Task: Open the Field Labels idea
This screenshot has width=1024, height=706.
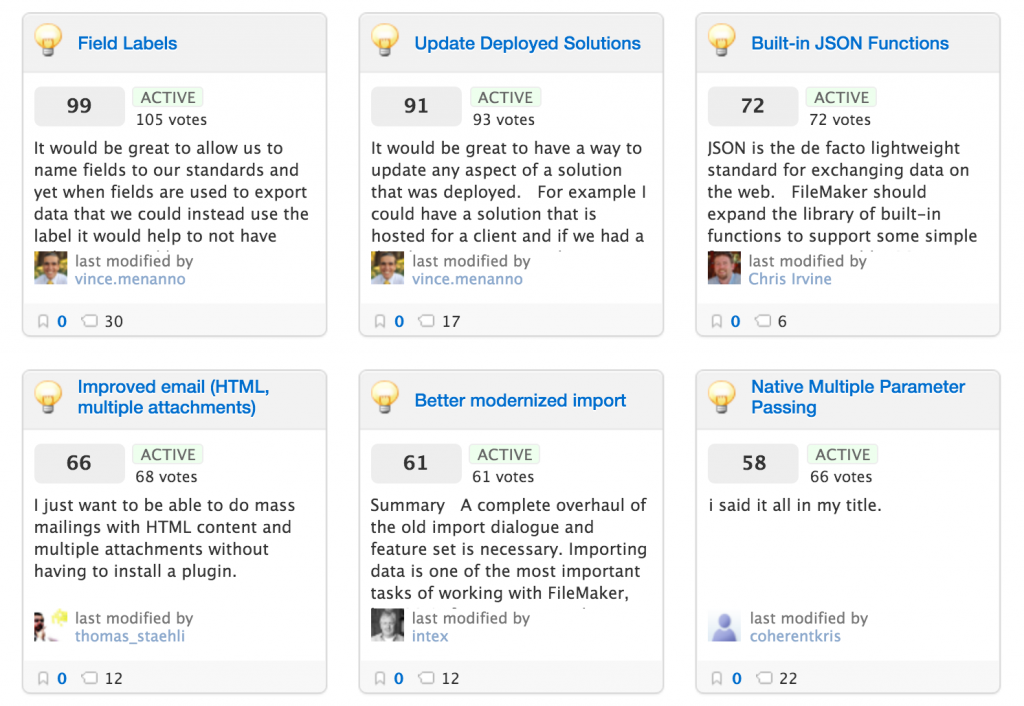Action: (x=130, y=43)
